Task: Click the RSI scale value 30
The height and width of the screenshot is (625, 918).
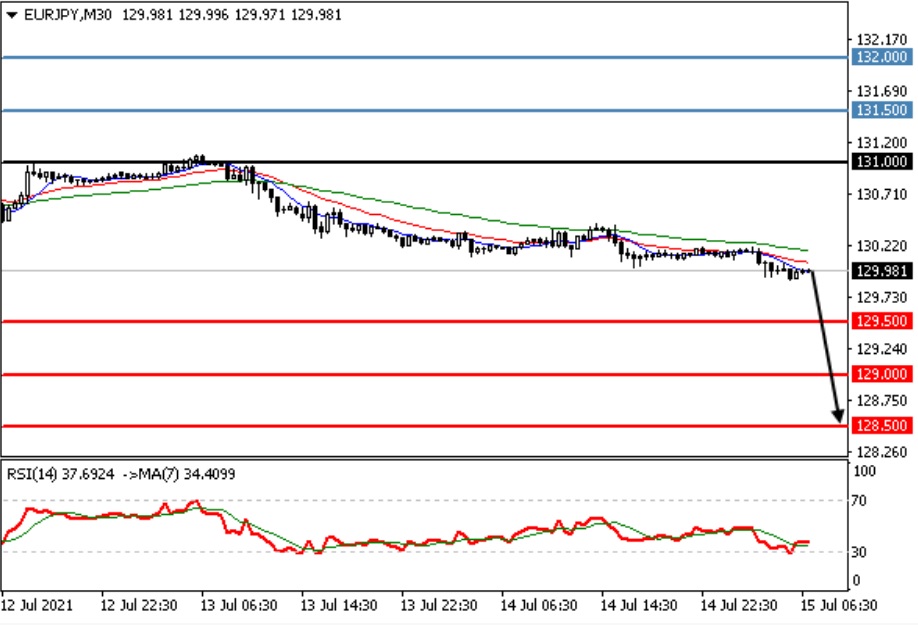Action: point(859,552)
